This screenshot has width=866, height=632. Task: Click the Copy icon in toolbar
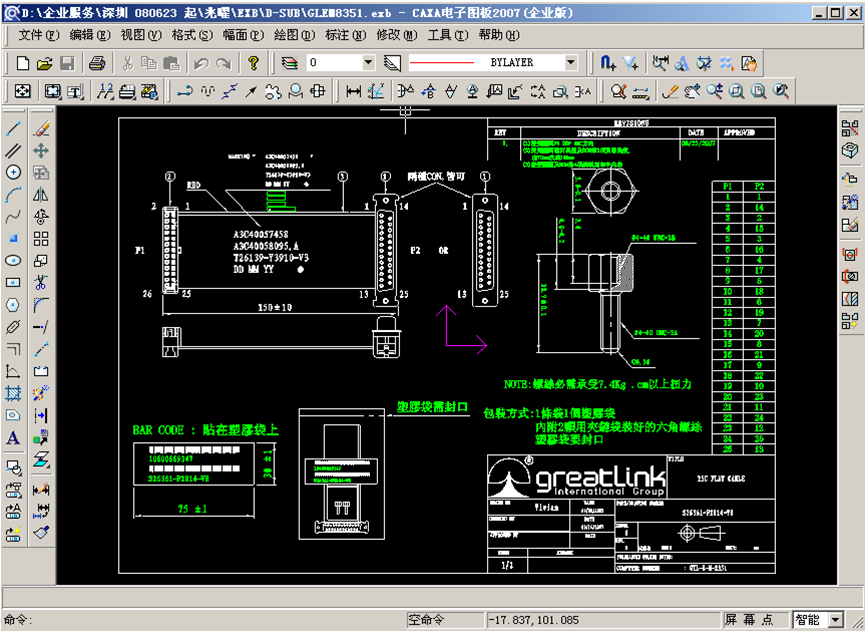[x=149, y=64]
